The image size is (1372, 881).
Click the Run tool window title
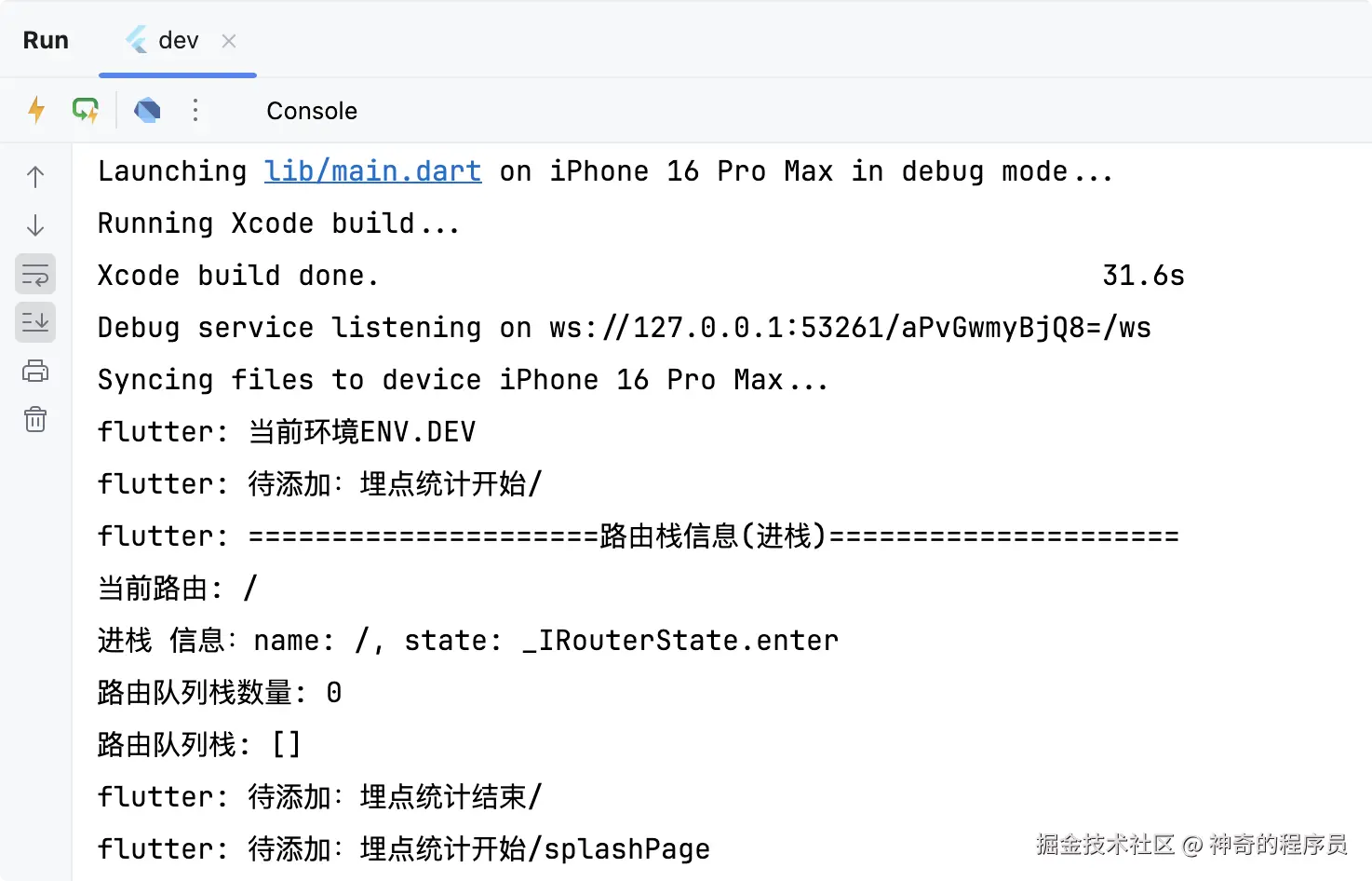tap(45, 39)
